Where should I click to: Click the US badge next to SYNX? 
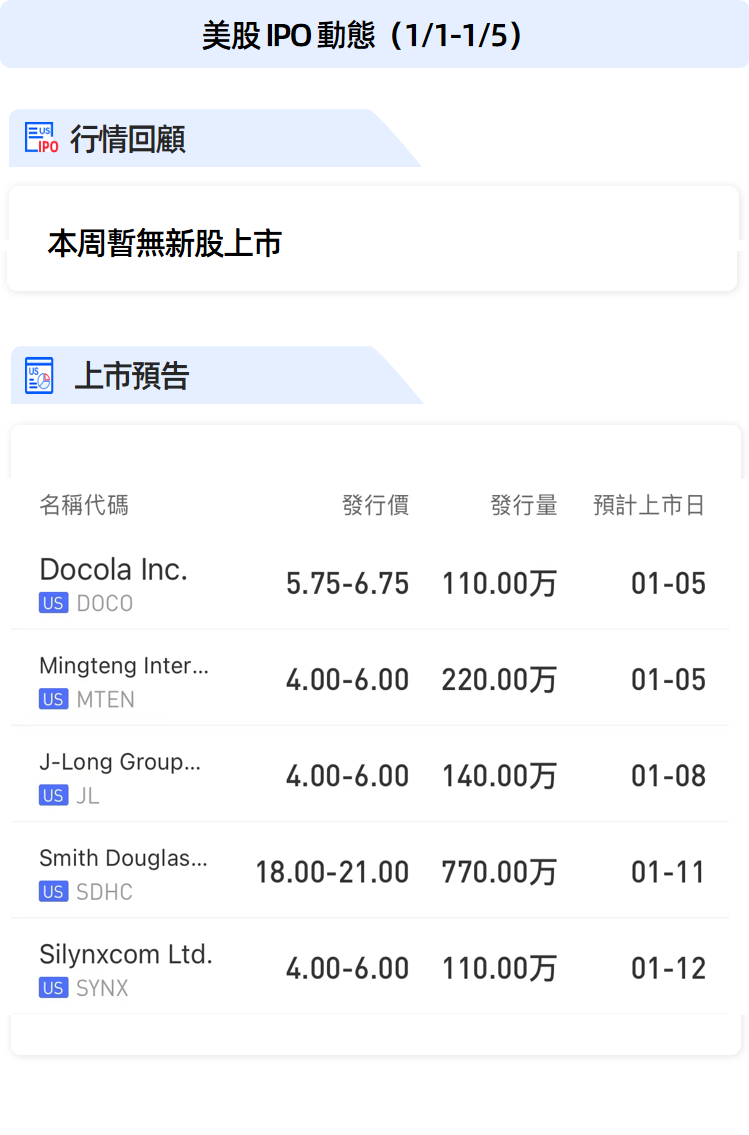point(53,988)
